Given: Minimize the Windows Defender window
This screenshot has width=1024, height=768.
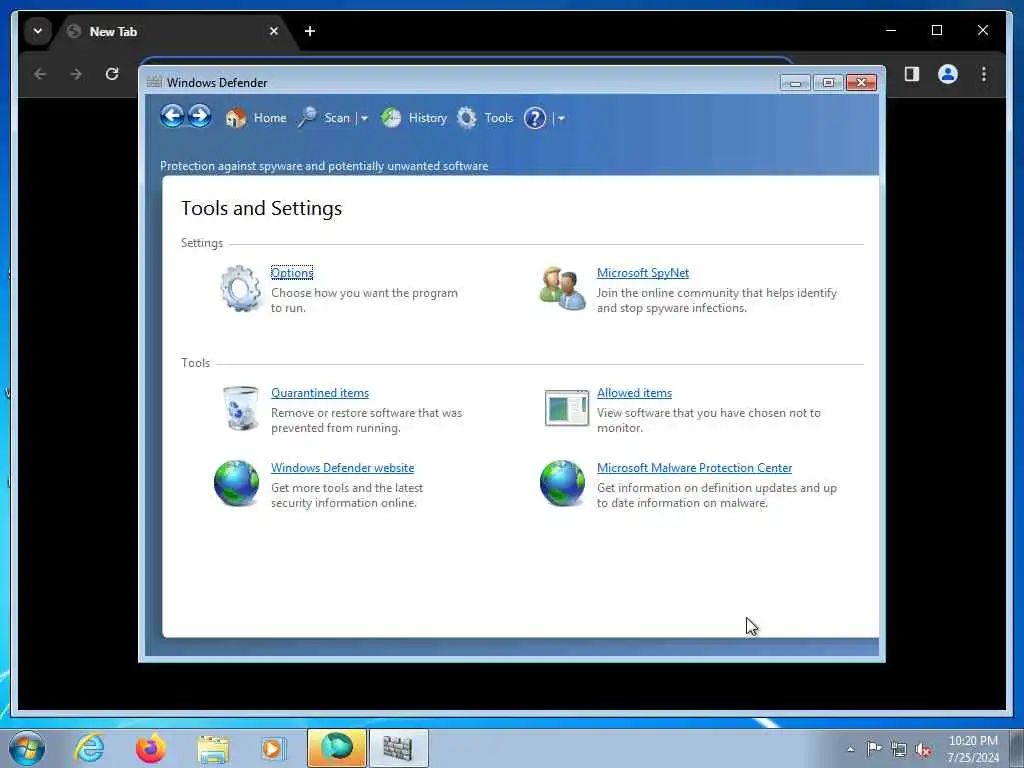Looking at the screenshot, I should (795, 82).
